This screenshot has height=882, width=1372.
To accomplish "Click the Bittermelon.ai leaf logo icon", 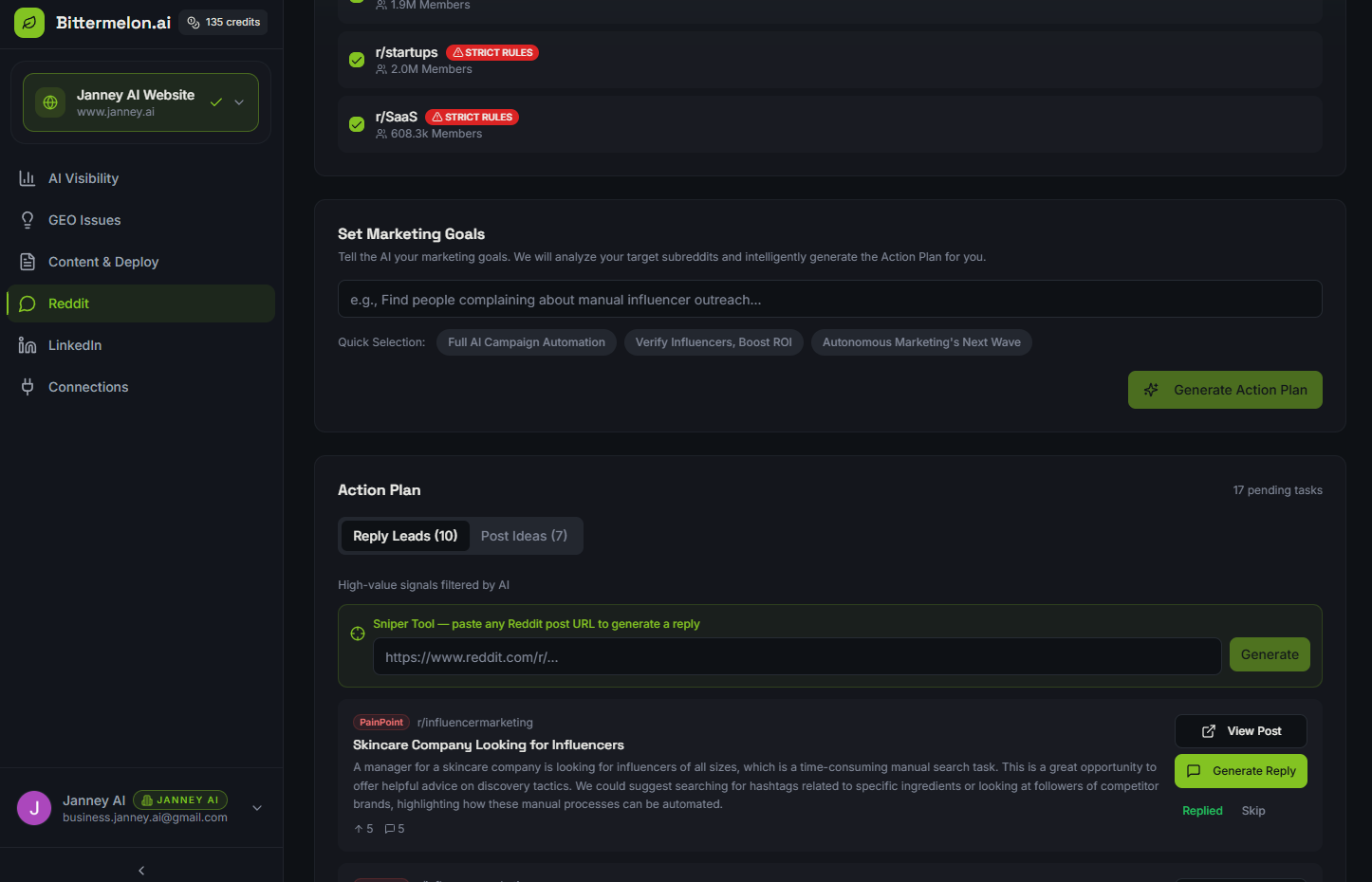I will (29, 23).
